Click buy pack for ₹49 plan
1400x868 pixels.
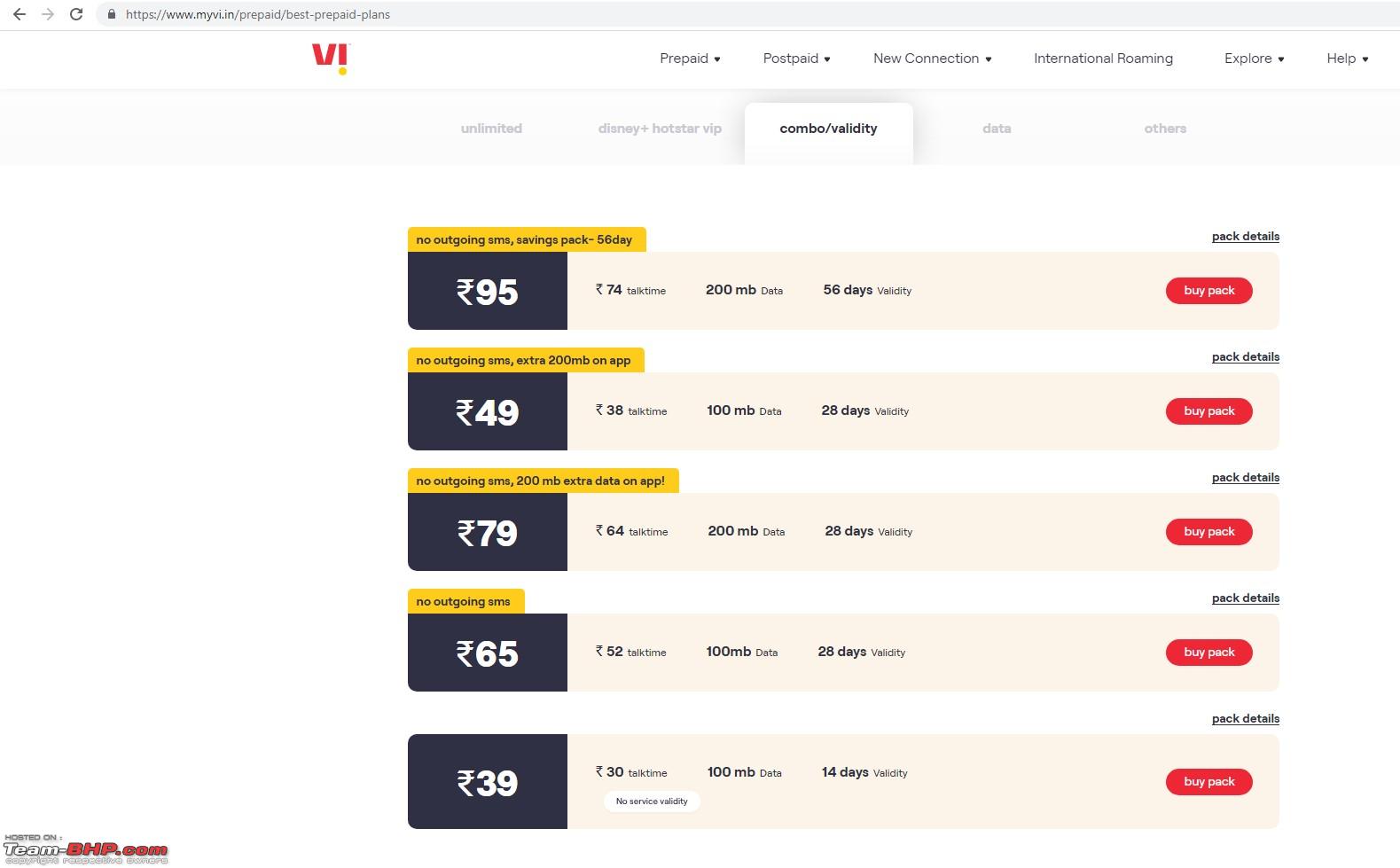(x=1208, y=411)
